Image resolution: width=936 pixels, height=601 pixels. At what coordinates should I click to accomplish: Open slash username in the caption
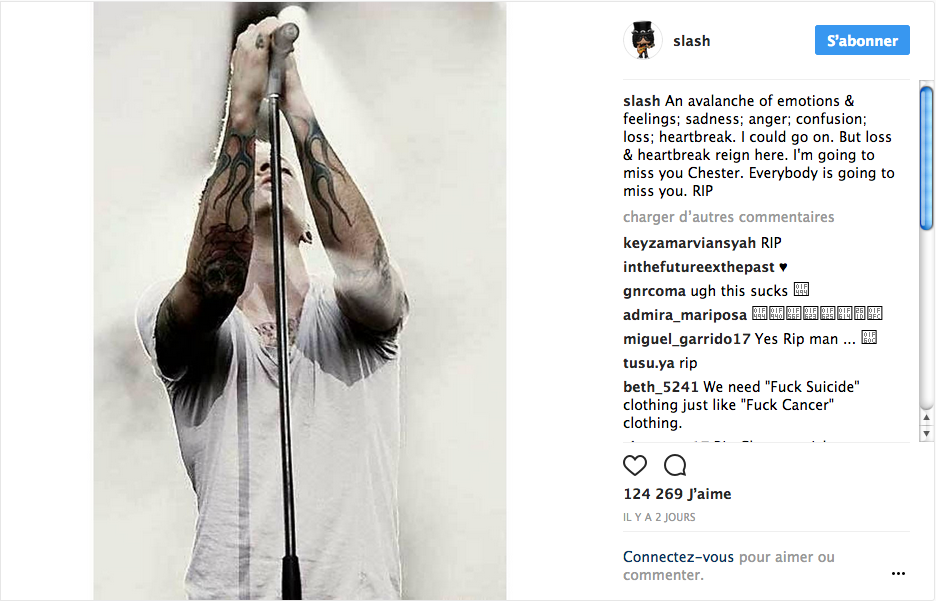(641, 101)
